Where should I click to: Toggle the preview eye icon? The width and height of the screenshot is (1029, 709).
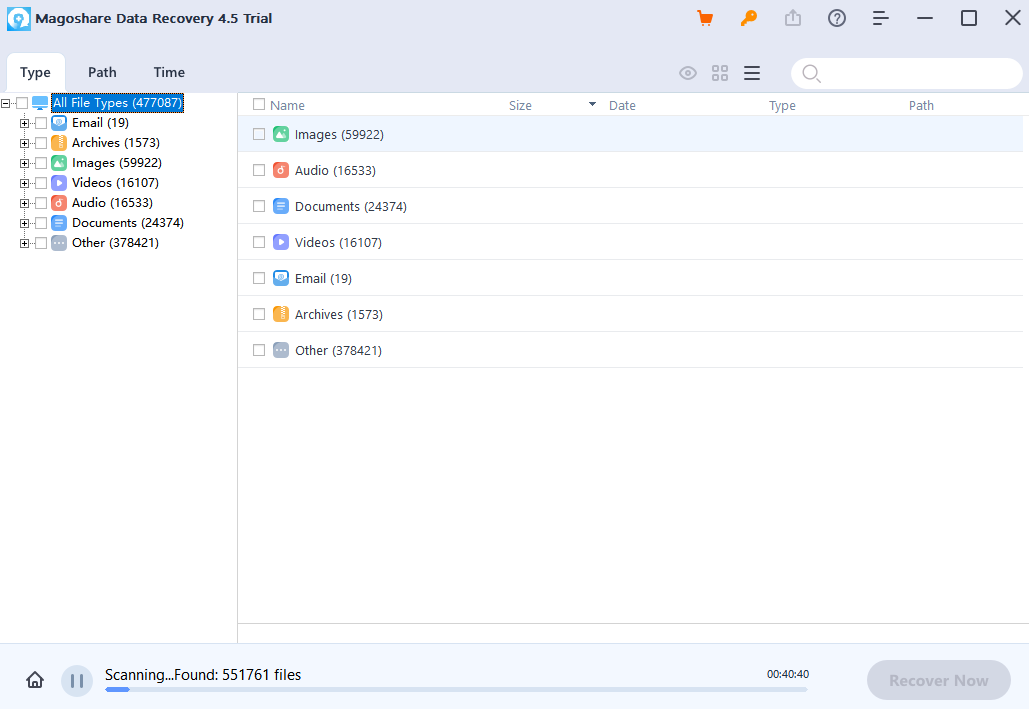click(688, 73)
